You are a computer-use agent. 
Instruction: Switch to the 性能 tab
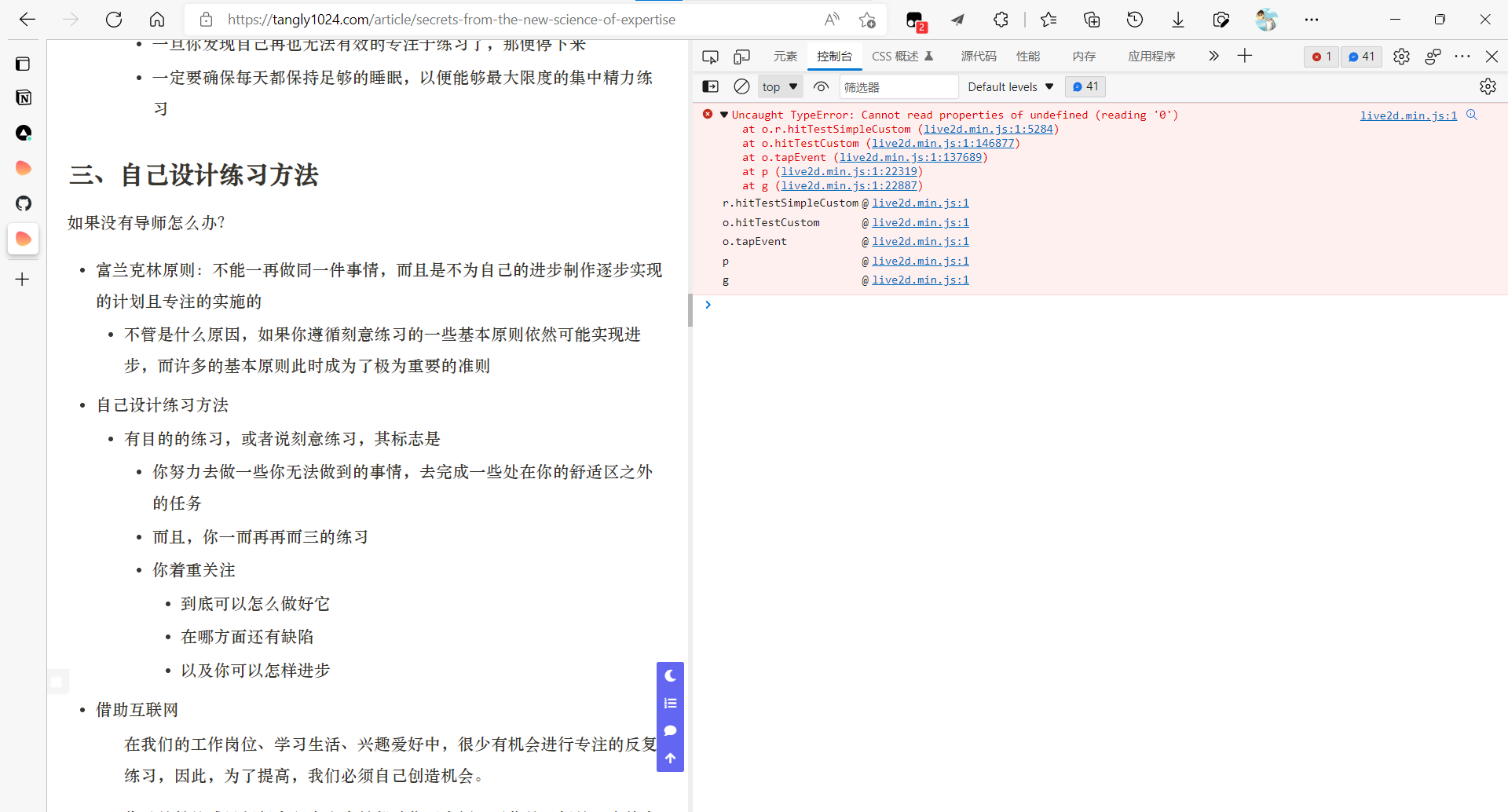(x=1027, y=57)
